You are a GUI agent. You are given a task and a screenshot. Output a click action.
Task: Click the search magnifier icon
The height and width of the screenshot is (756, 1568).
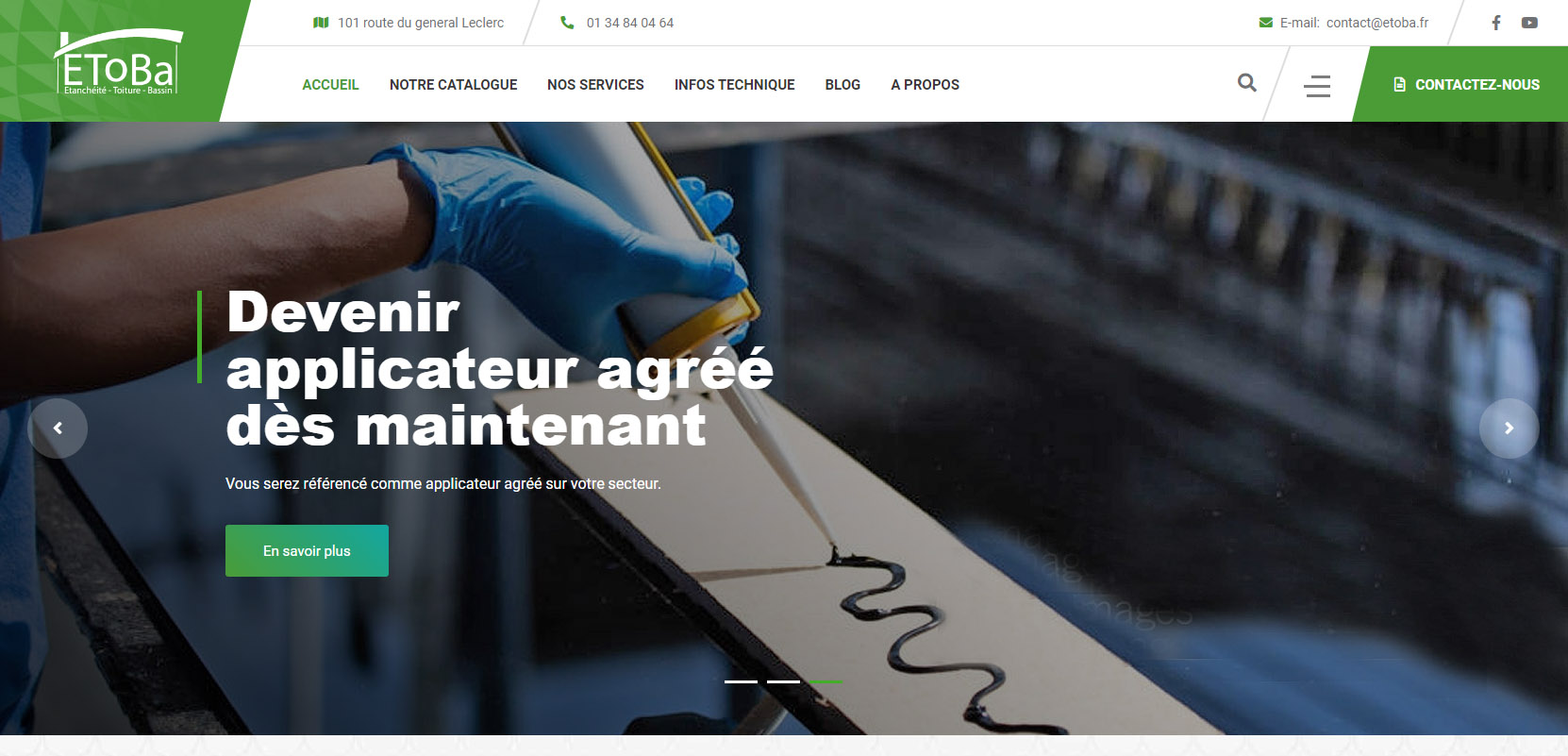(1247, 83)
